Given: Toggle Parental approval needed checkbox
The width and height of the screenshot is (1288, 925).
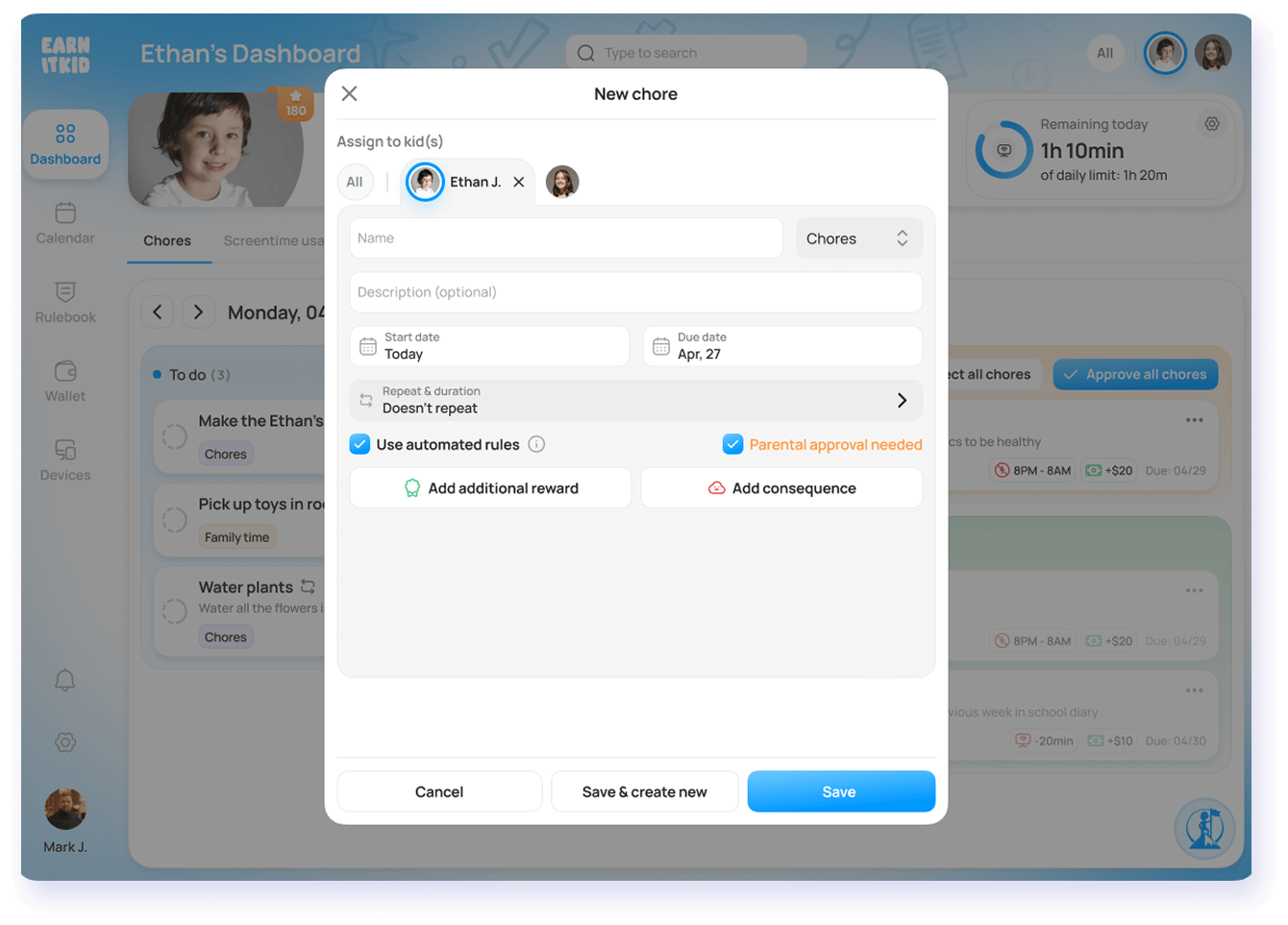Looking at the screenshot, I should pyautogui.click(x=732, y=444).
